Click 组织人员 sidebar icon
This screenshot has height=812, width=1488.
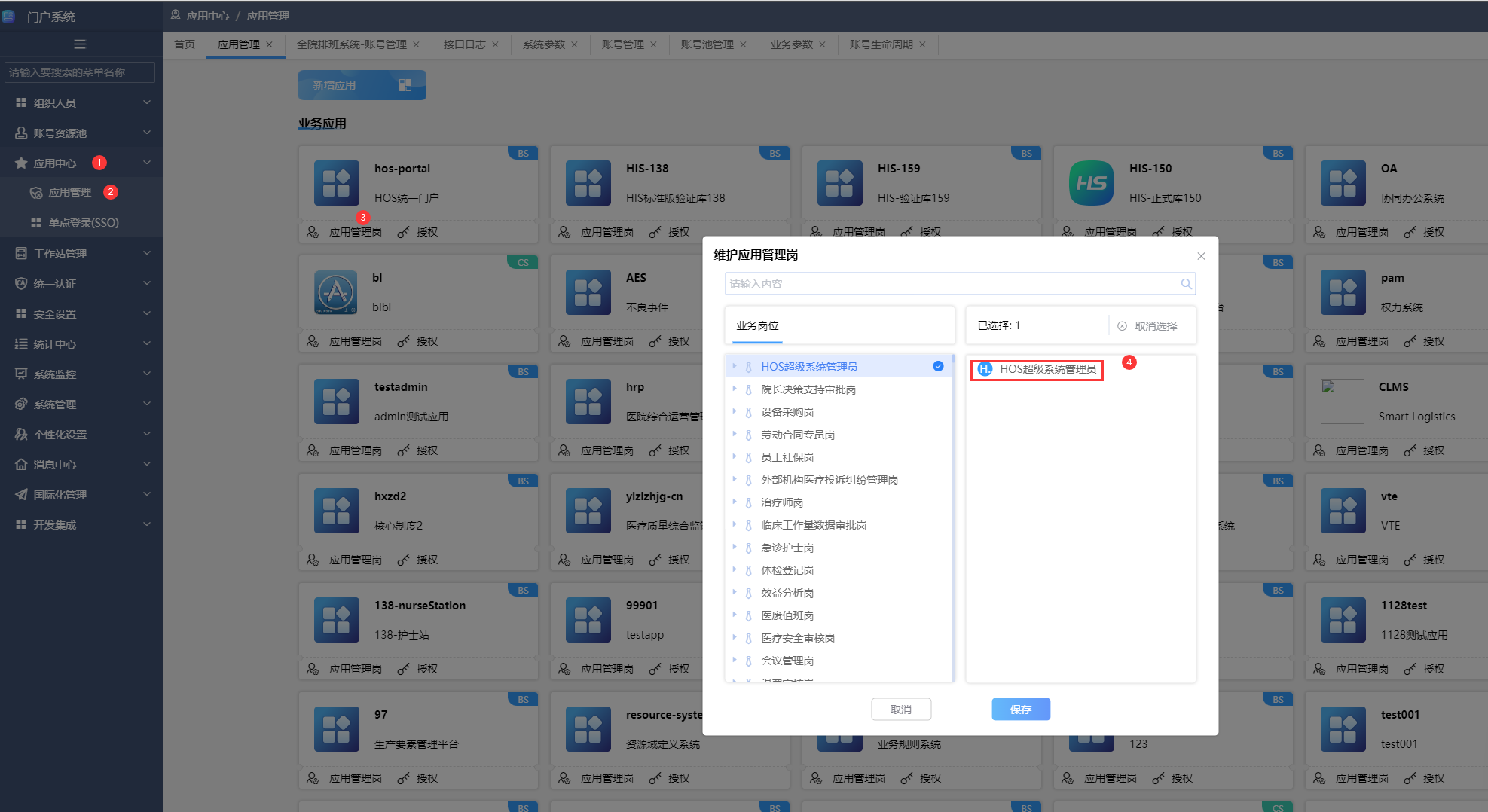tap(21, 102)
